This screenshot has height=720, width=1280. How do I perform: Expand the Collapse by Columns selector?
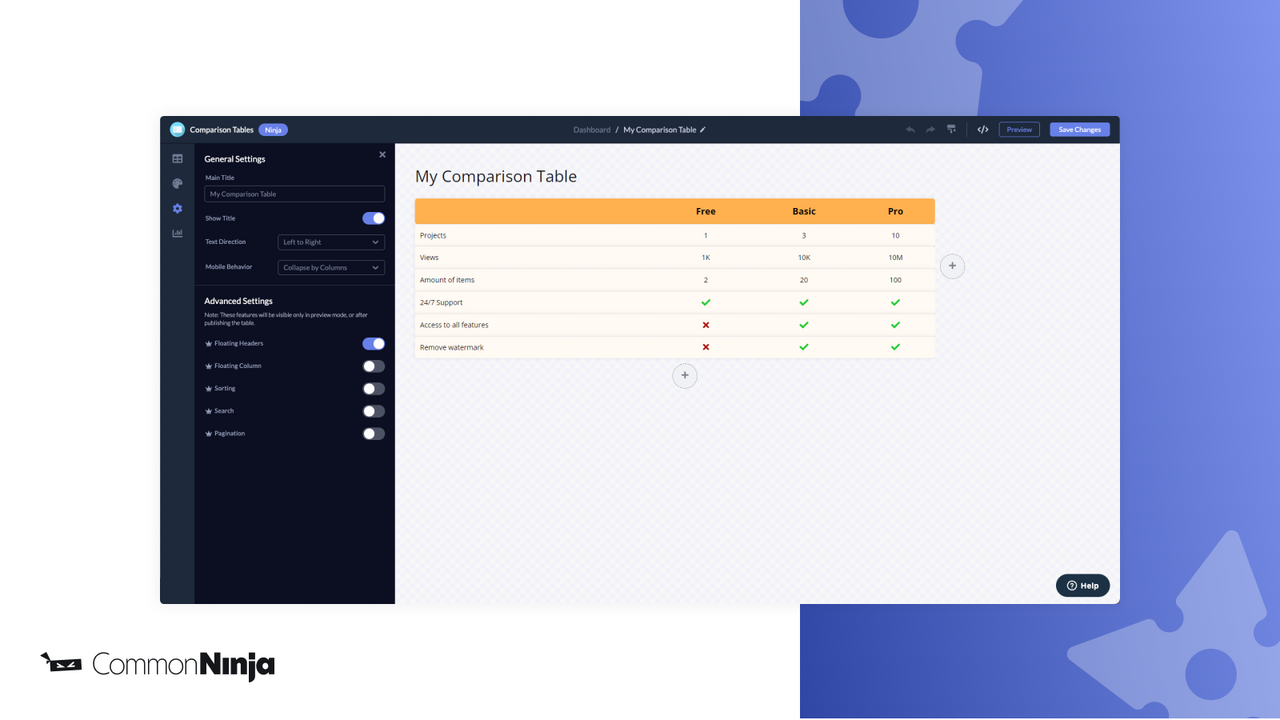(330, 266)
